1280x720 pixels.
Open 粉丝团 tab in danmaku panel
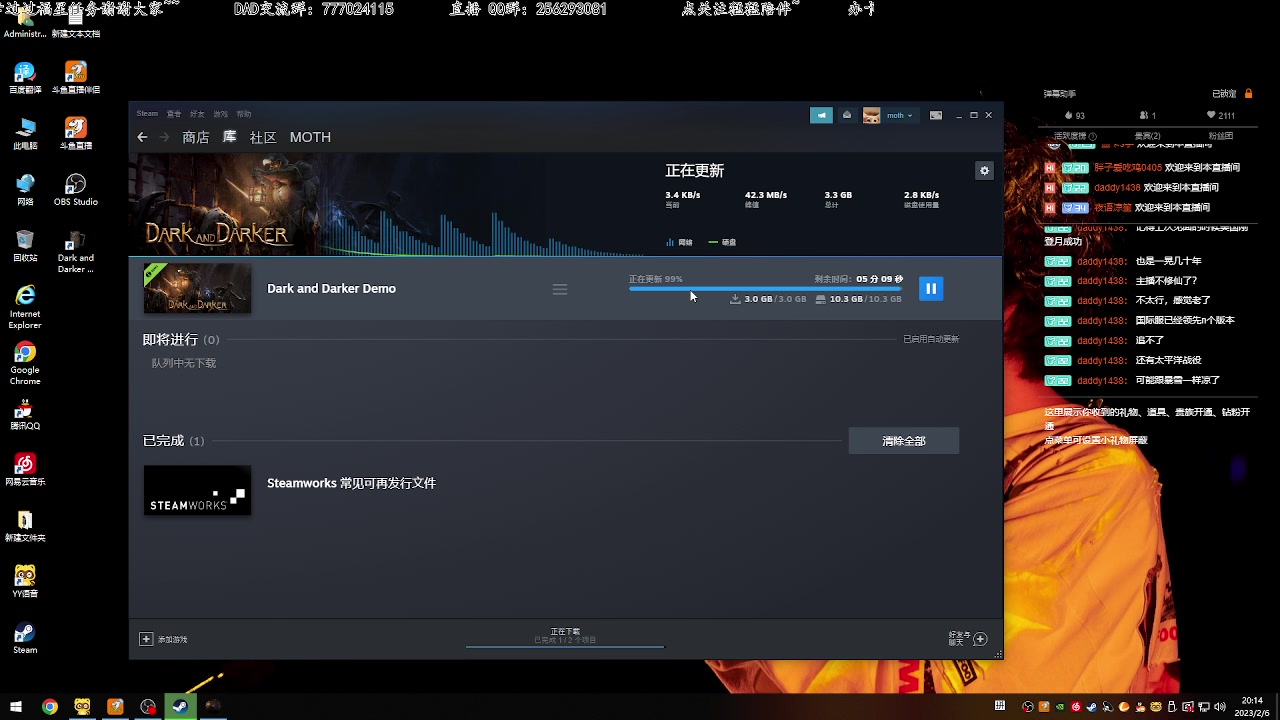(x=1220, y=136)
